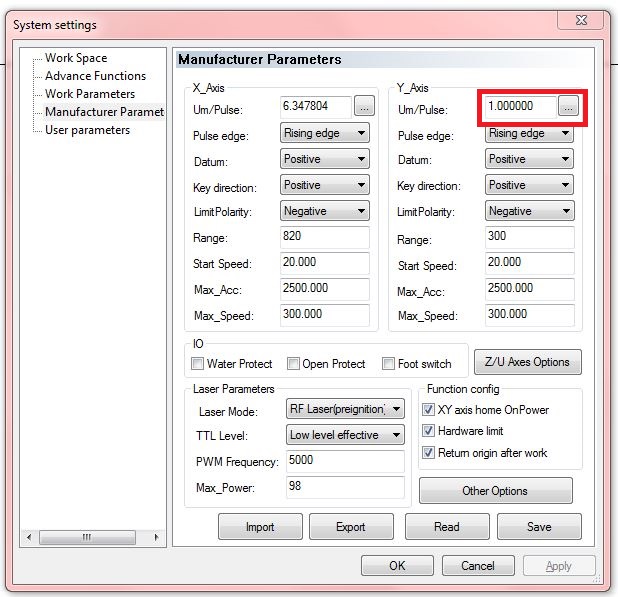Image resolution: width=618 pixels, height=597 pixels.
Task: Toggle the Open Protect checkbox
Action: pyautogui.click(x=294, y=364)
